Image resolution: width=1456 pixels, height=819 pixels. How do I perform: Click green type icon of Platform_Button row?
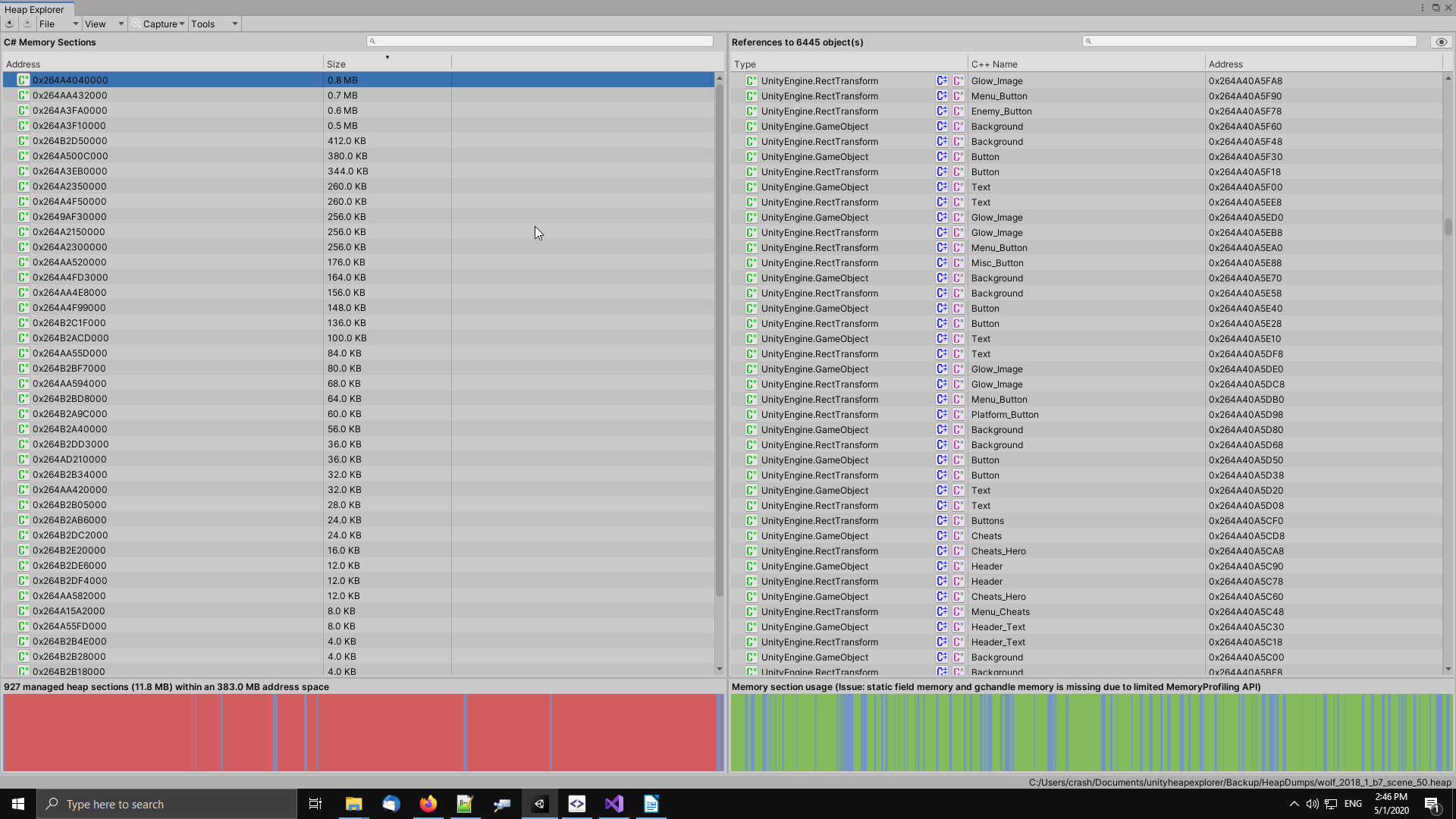tap(751, 414)
